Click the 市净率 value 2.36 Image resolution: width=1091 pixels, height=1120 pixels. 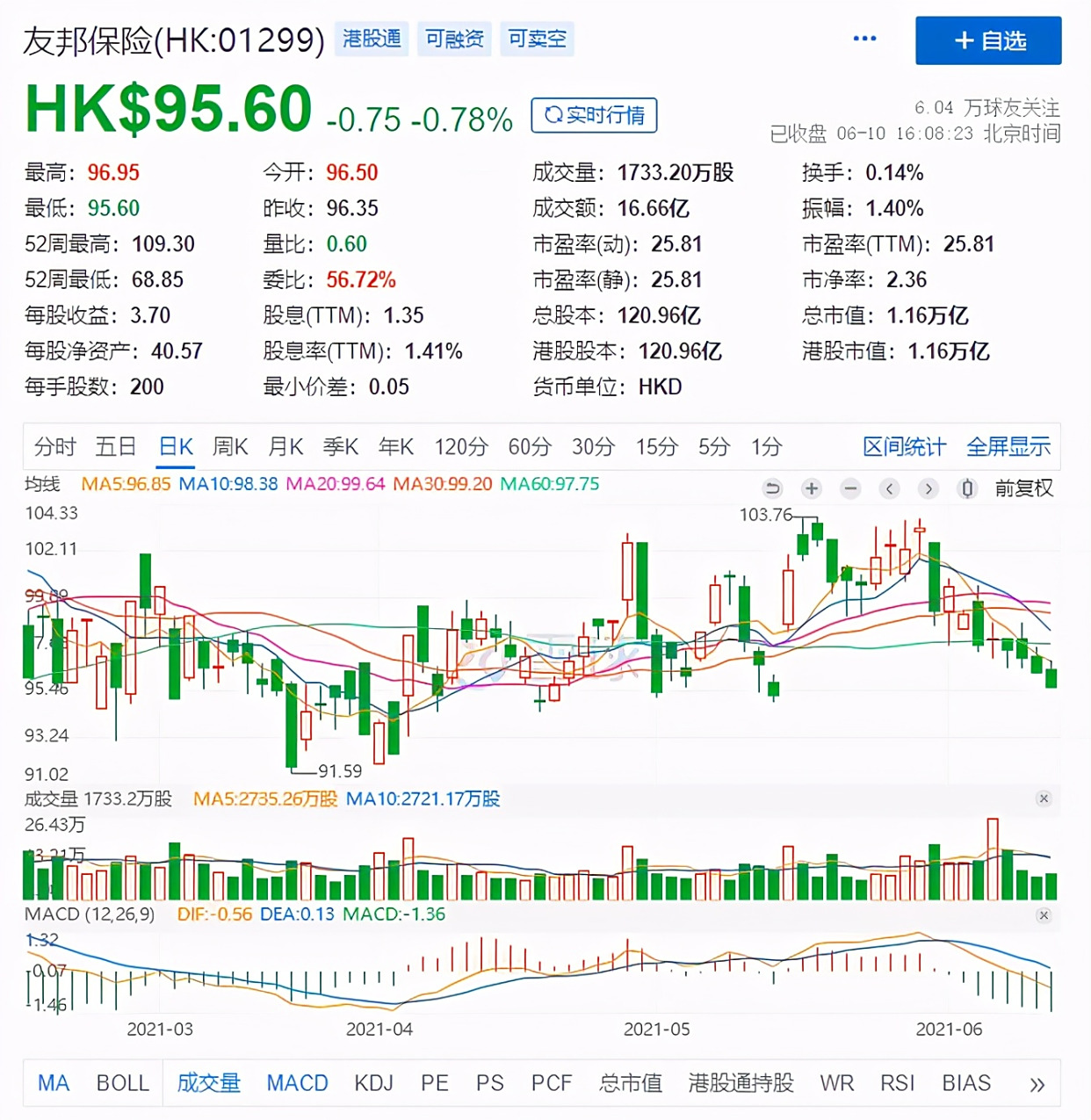(x=907, y=280)
